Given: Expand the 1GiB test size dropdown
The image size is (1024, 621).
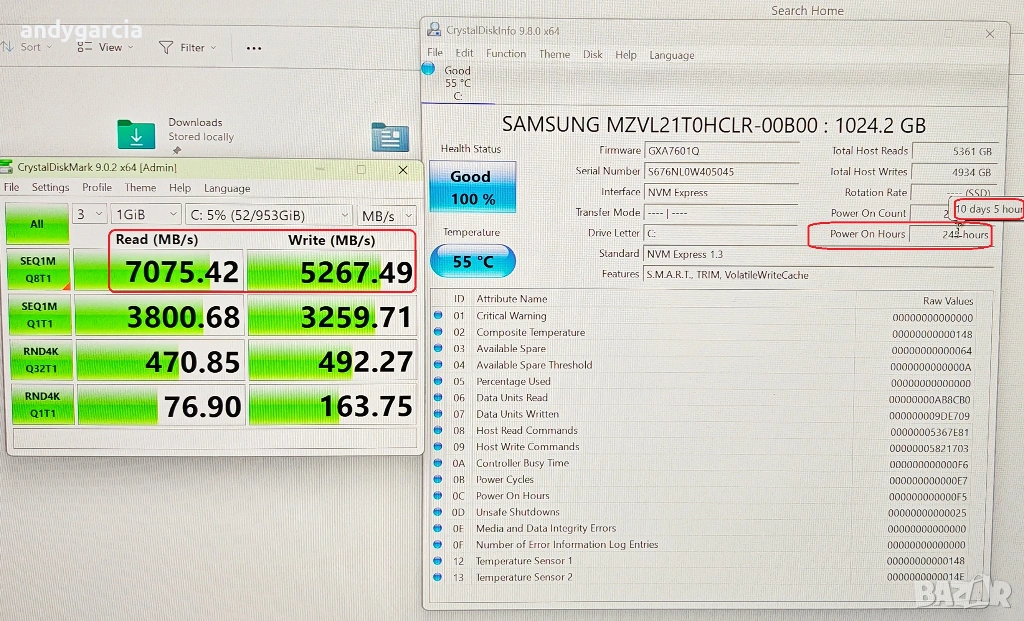Looking at the screenshot, I should click(146, 215).
